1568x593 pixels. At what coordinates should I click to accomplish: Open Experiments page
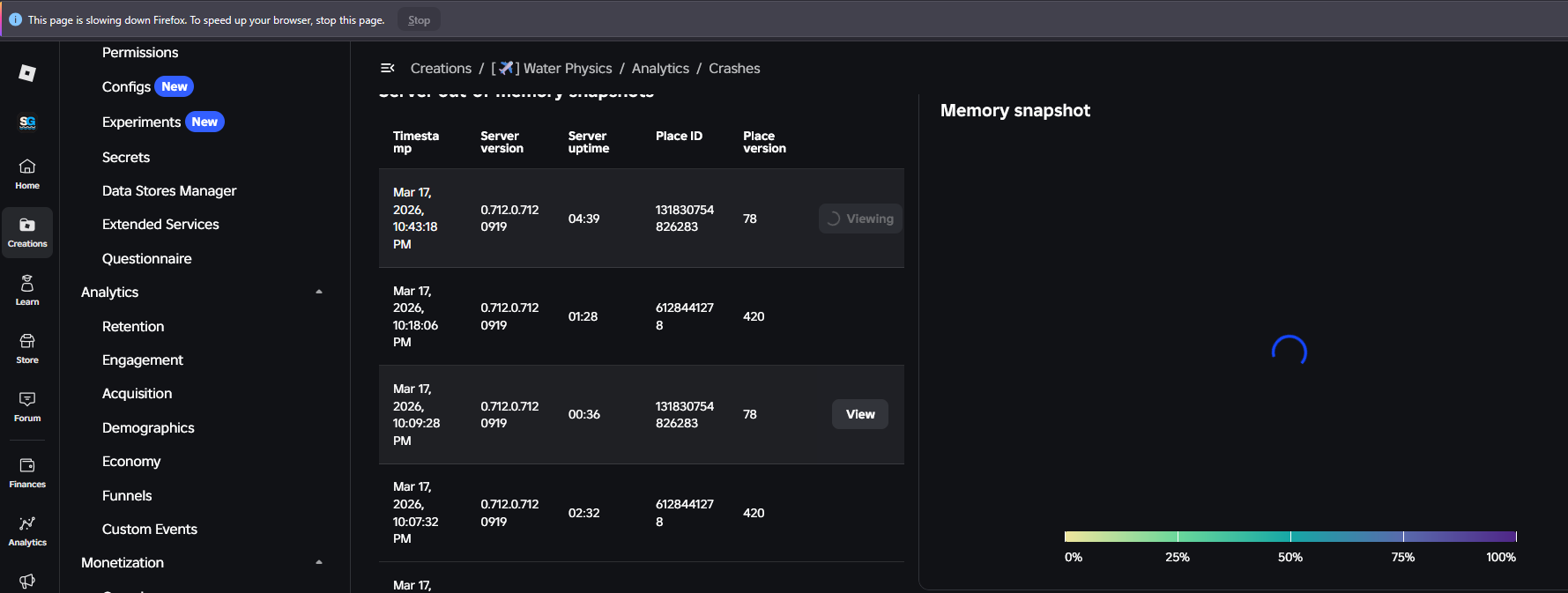[x=141, y=122]
